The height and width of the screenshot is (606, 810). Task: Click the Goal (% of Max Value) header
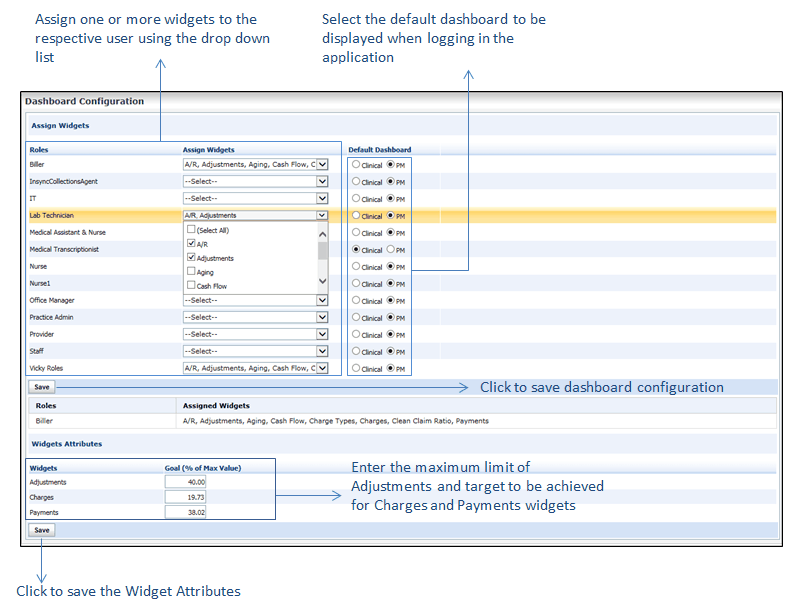(x=202, y=468)
